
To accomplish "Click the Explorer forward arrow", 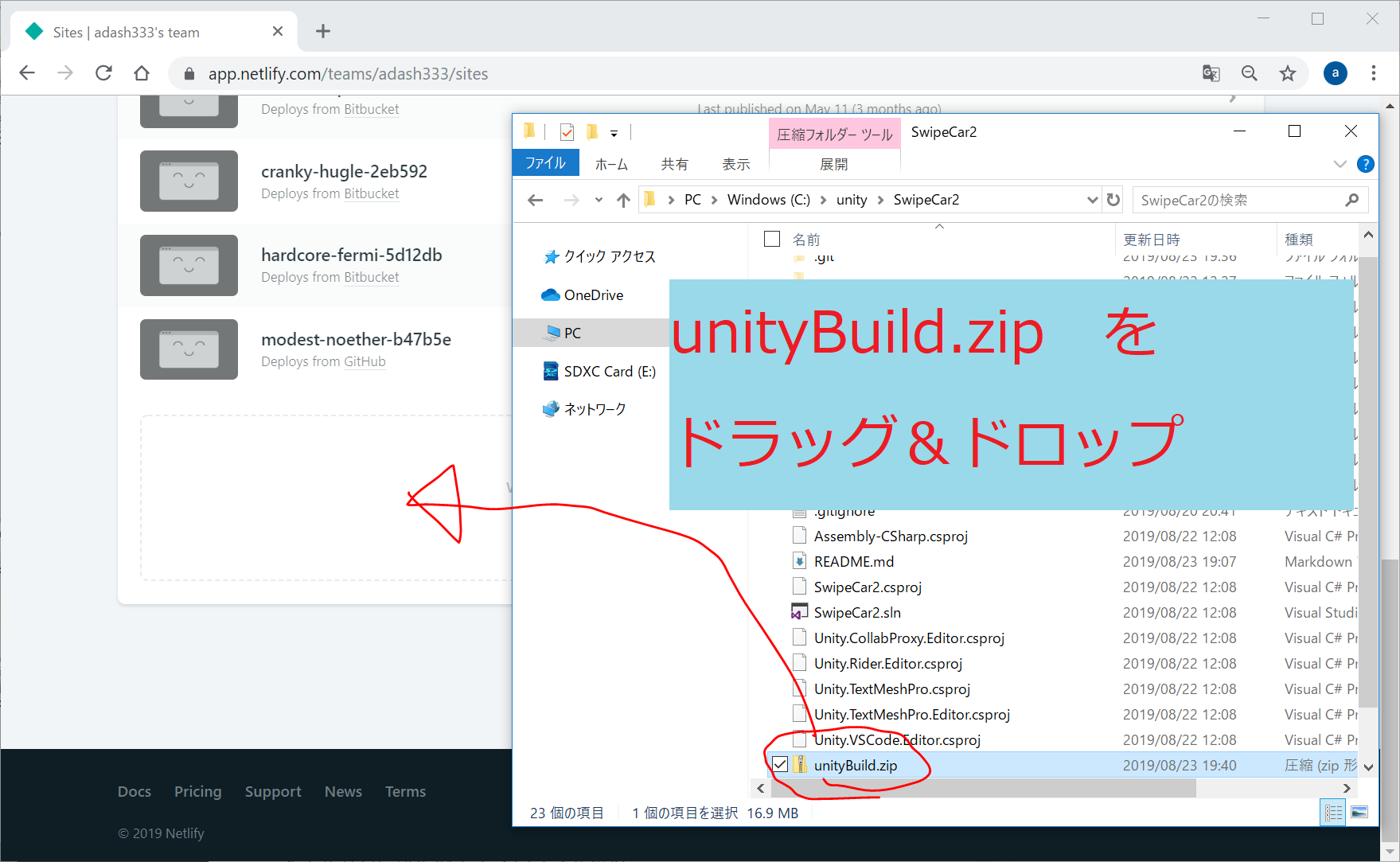I will coord(571,200).
